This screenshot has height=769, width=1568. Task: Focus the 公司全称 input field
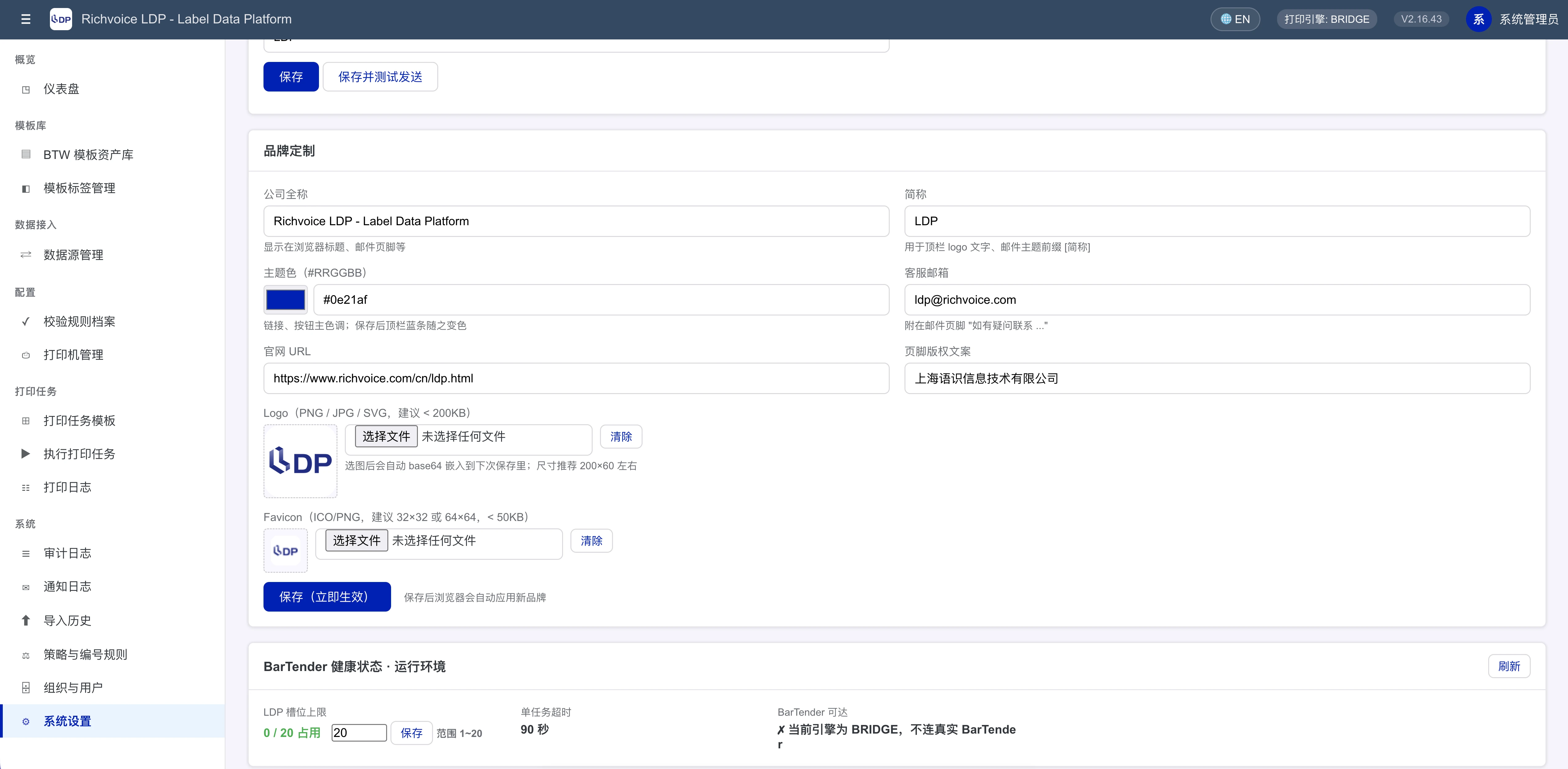pyautogui.click(x=576, y=222)
